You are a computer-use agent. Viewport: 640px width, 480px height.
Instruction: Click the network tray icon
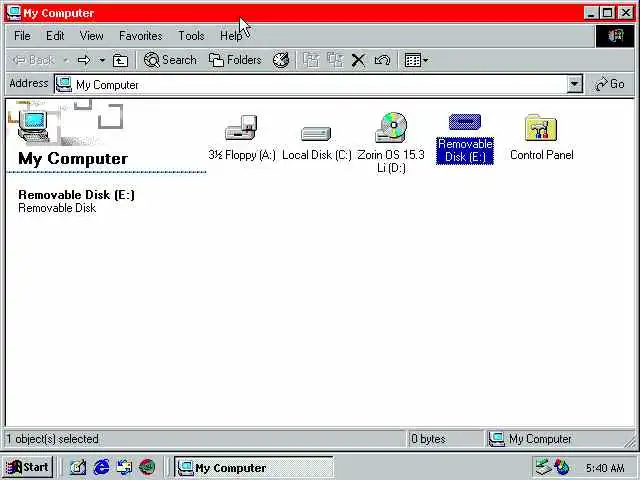click(x=543, y=467)
